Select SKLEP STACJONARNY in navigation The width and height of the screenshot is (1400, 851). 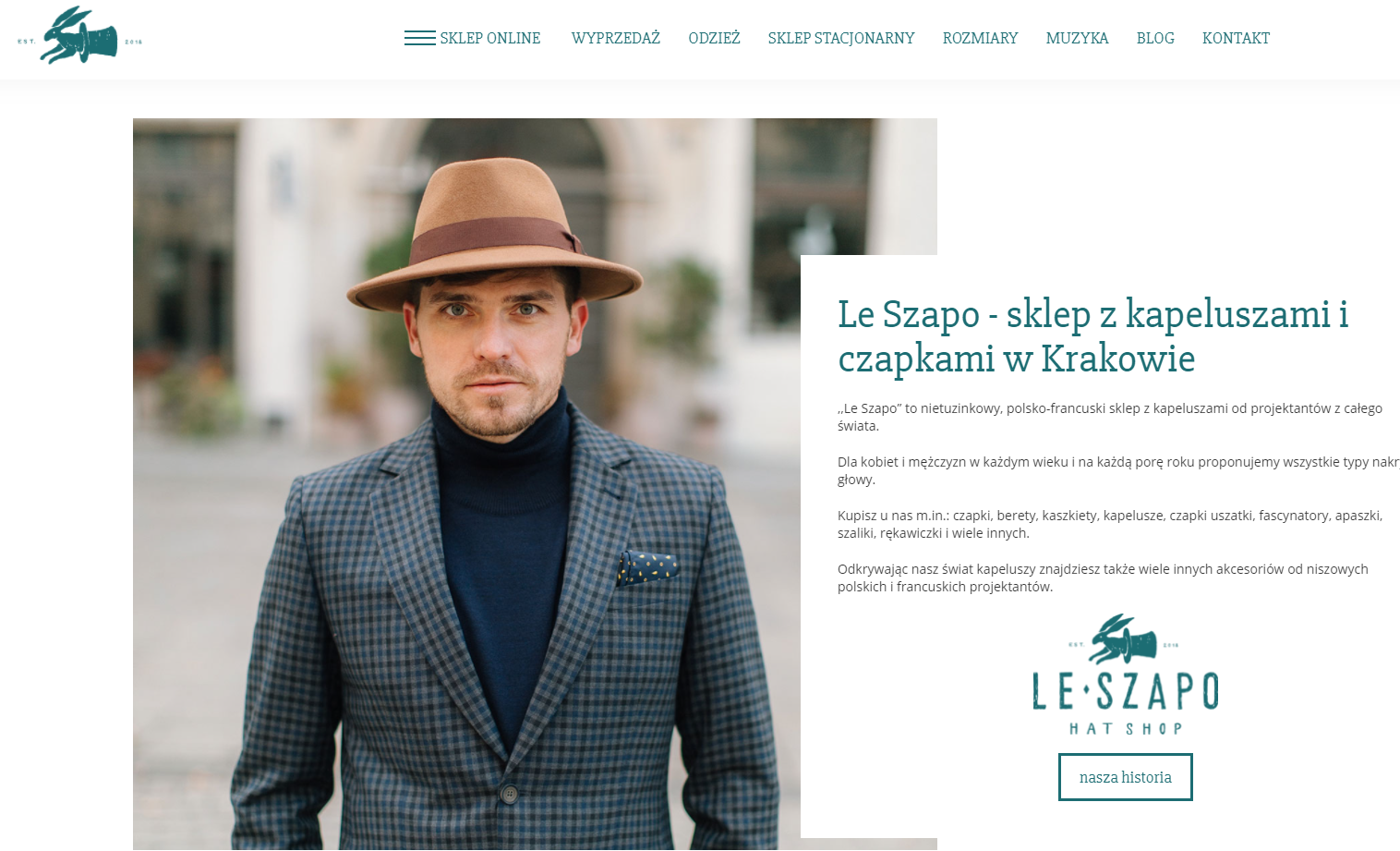click(x=841, y=38)
